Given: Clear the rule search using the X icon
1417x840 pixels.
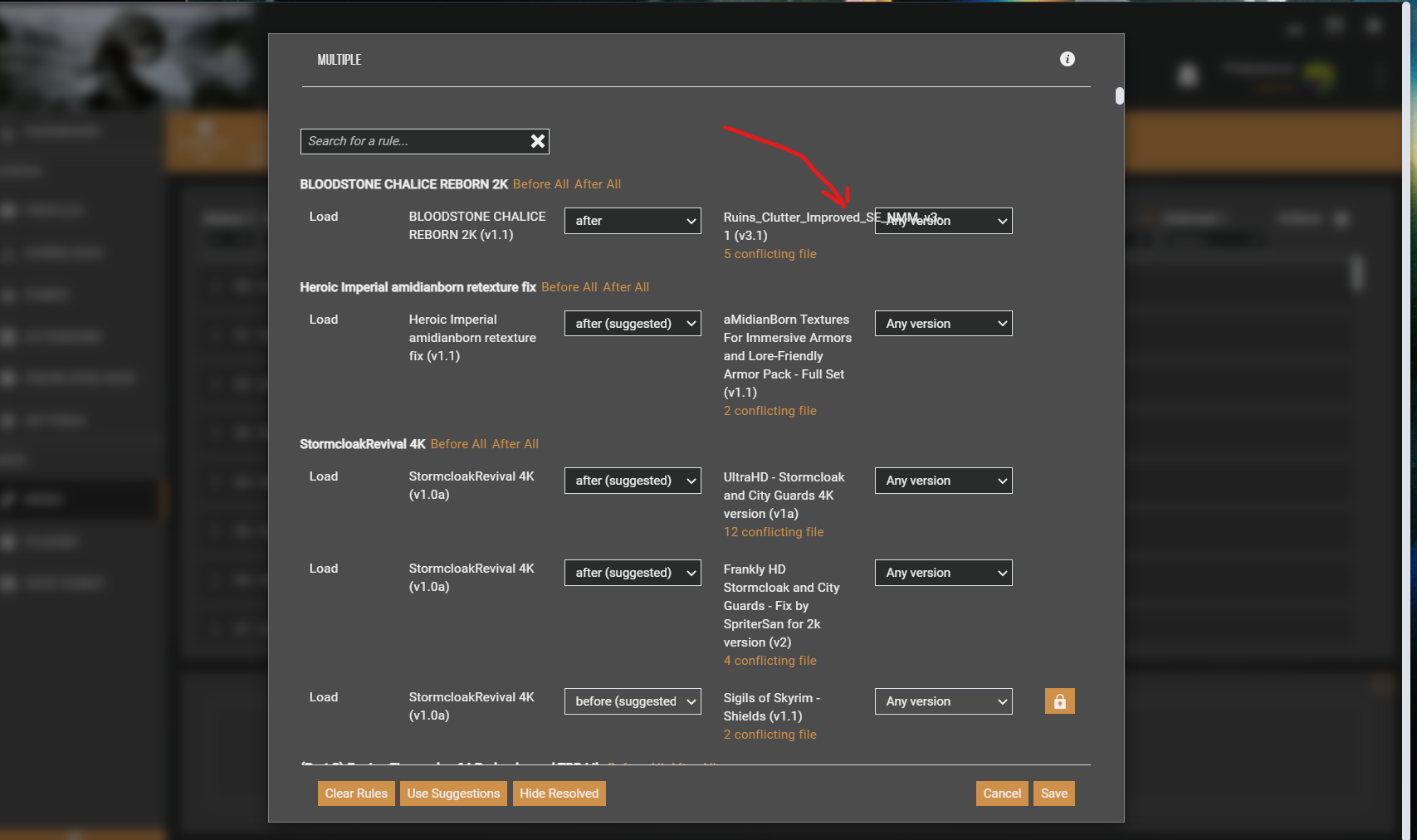Looking at the screenshot, I should click(x=538, y=141).
